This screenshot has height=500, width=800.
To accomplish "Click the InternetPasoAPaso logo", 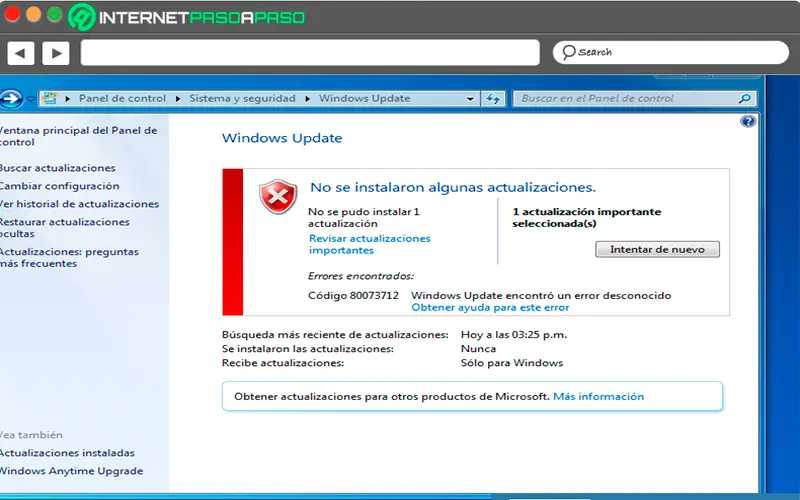I will 187,17.
